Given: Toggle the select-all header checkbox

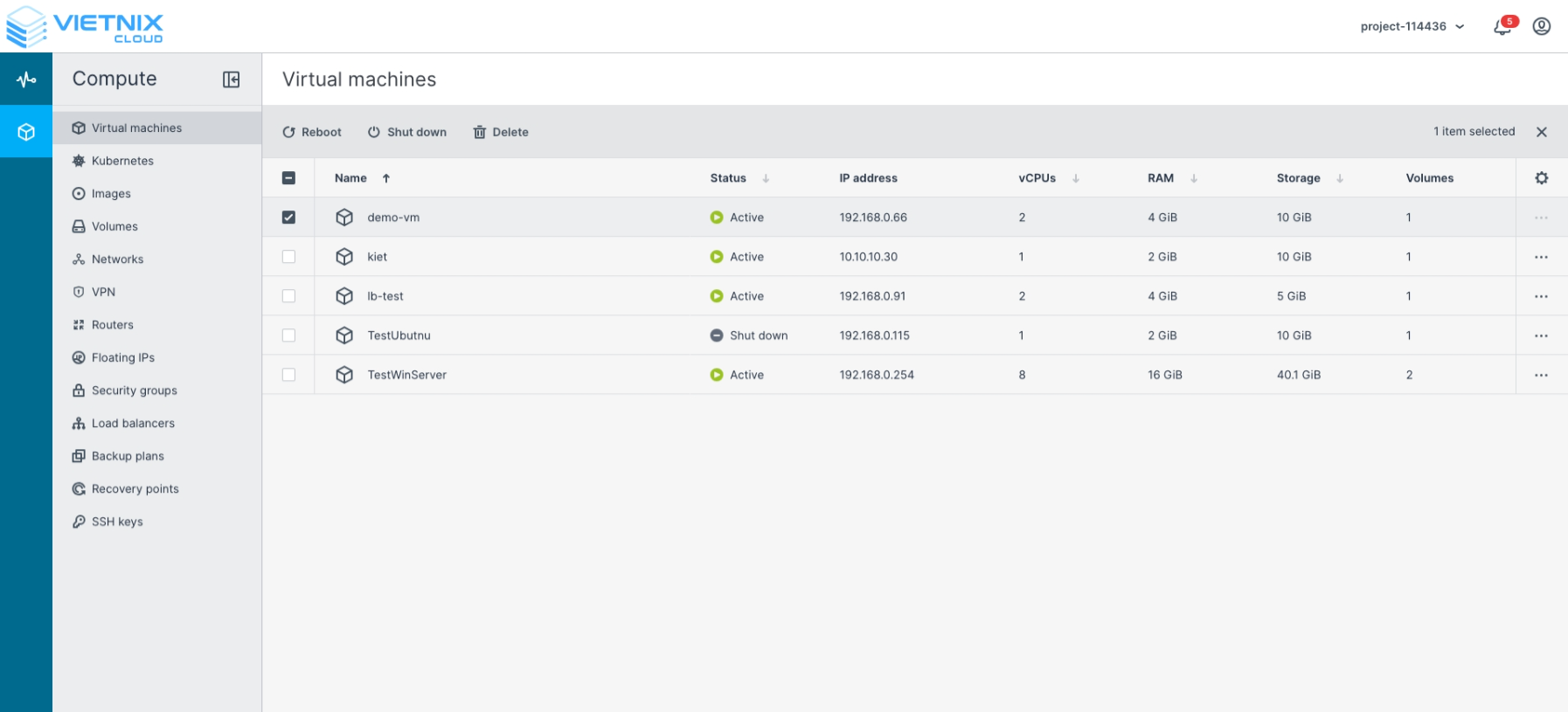Looking at the screenshot, I should coord(288,178).
